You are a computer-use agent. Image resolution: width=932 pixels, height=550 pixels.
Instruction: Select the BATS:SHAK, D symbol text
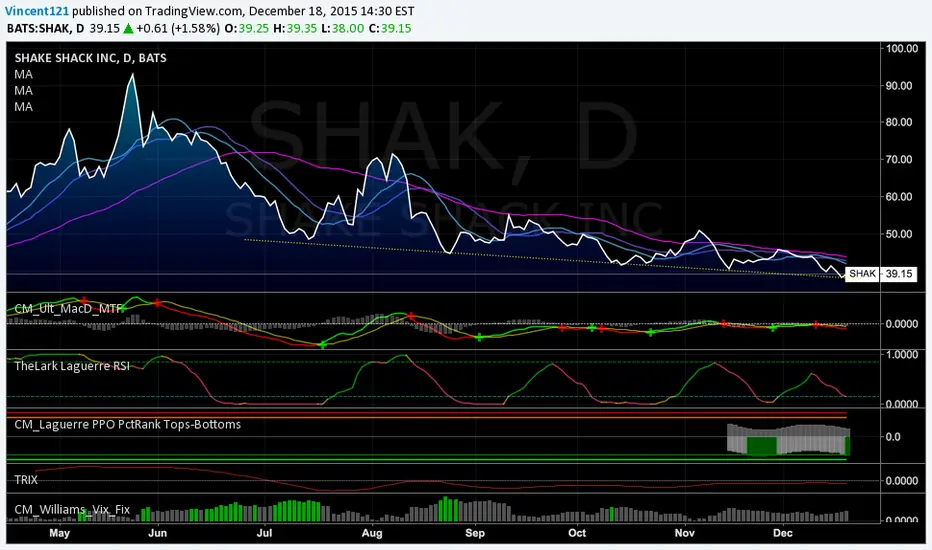pyautogui.click(x=45, y=28)
